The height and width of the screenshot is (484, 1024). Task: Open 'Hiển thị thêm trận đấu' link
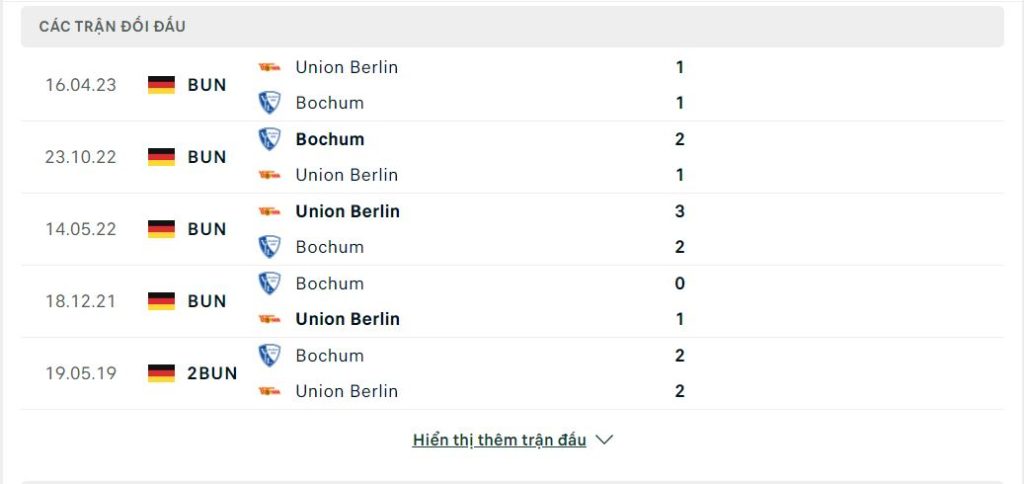(500, 440)
